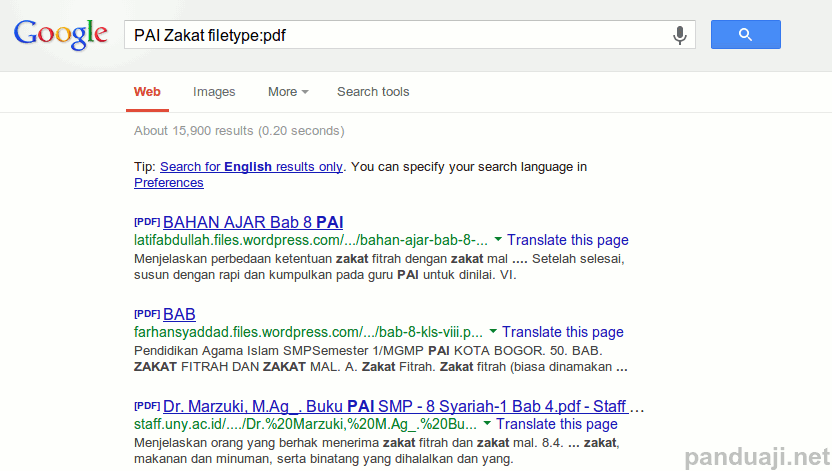This screenshot has width=832, height=471.
Task: Open 'Dr. Marzuki, M.Ag_. Buku PAI SMP' result
Action: pos(395,406)
